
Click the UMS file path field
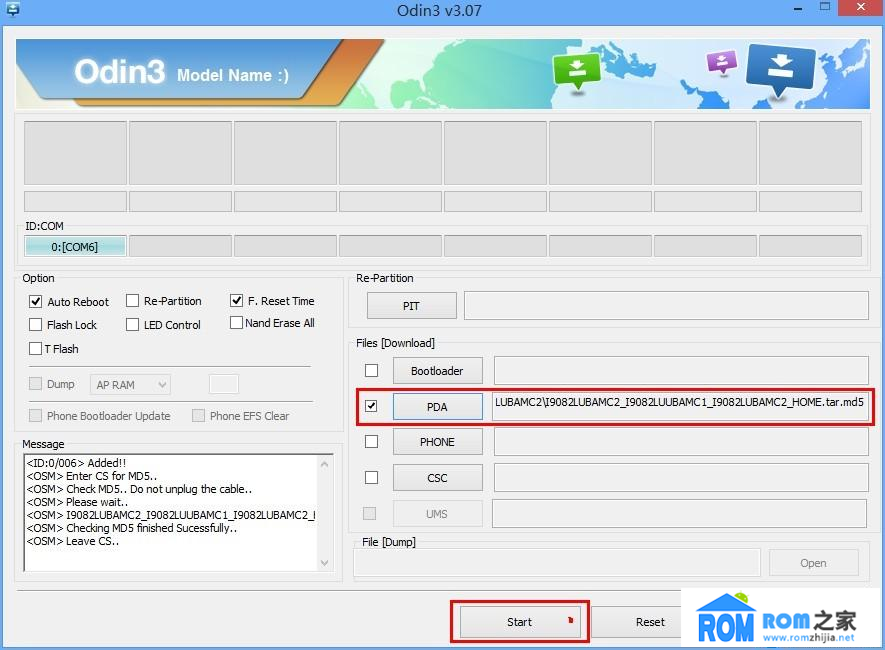[680, 513]
